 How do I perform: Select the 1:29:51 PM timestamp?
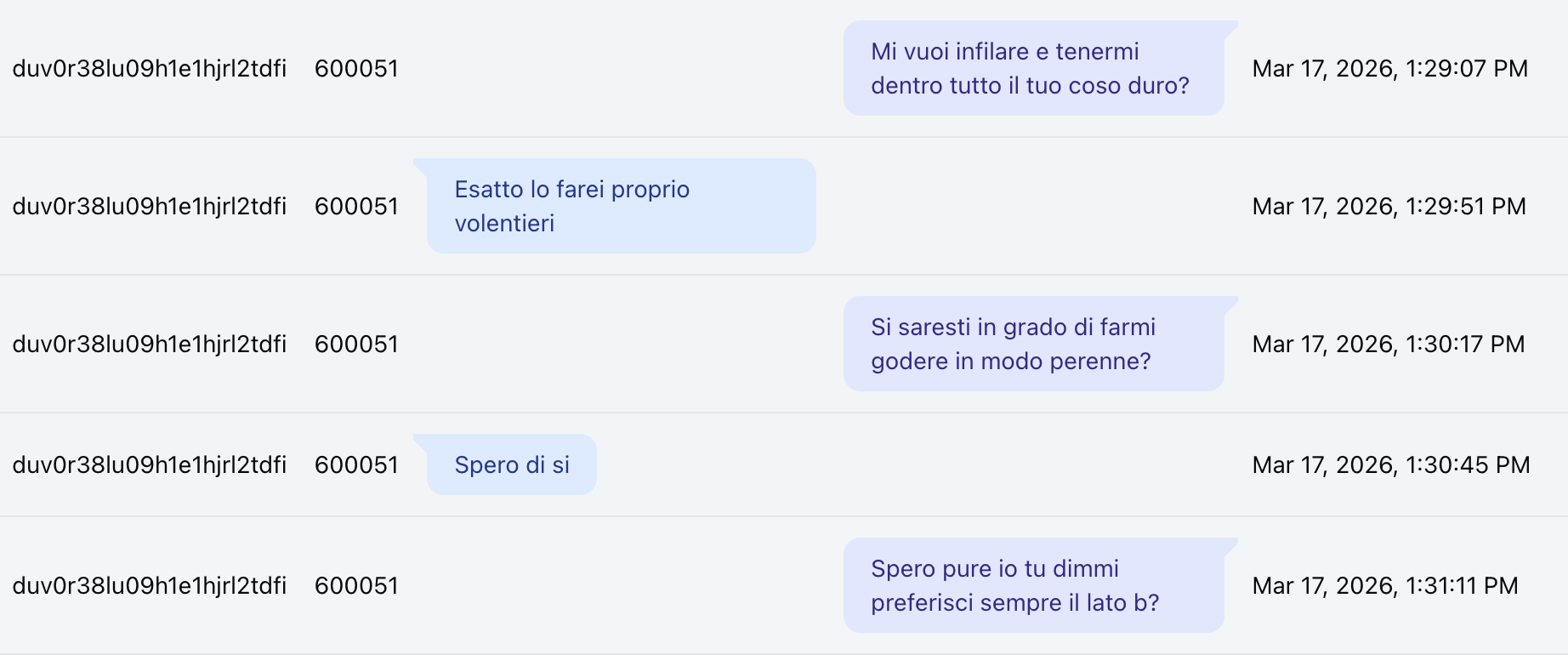point(1389,206)
